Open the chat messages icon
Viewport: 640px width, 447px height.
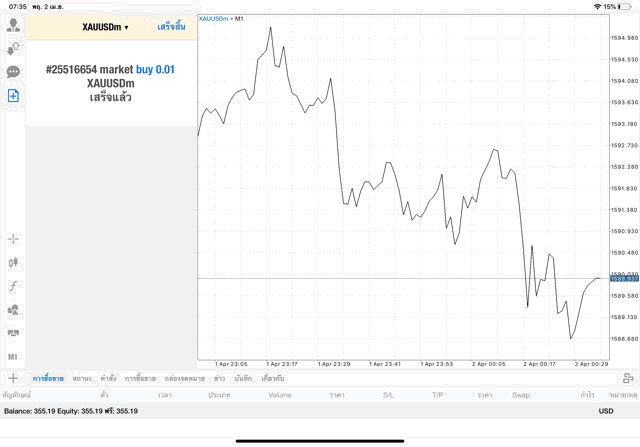(13, 72)
